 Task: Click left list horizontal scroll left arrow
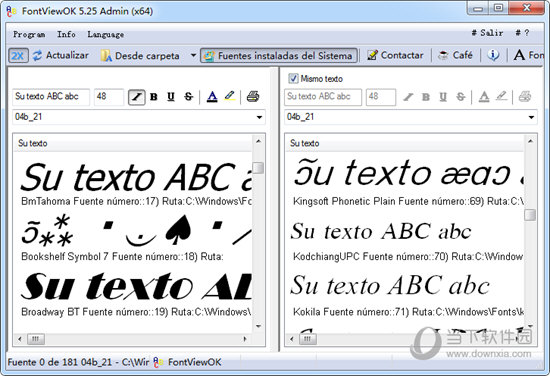20,339
